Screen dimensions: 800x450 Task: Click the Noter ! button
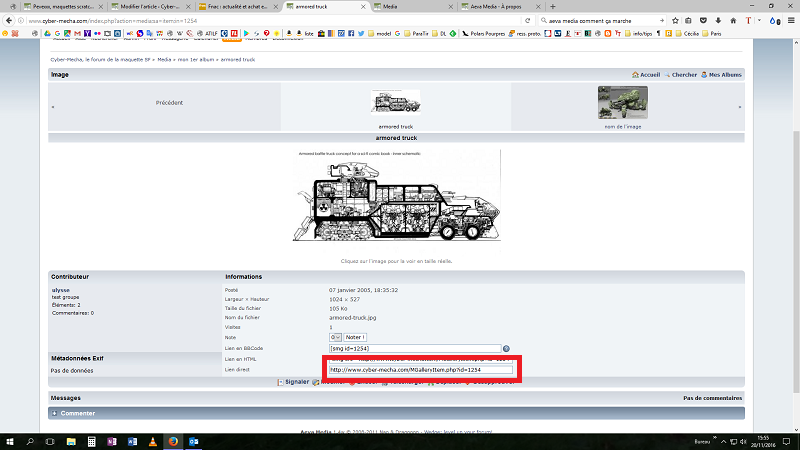[355, 337]
